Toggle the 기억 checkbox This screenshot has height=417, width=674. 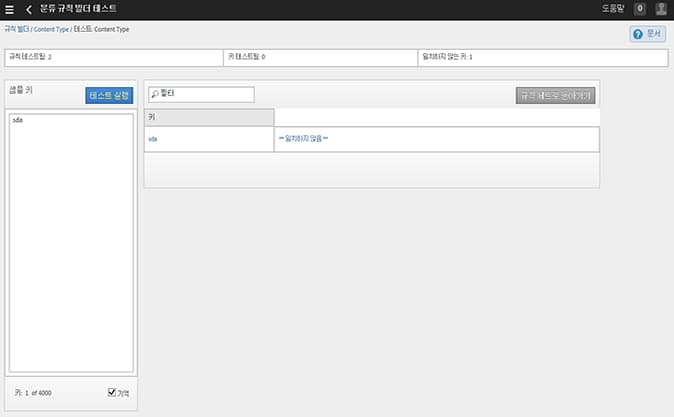pyautogui.click(x=112, y=392)
